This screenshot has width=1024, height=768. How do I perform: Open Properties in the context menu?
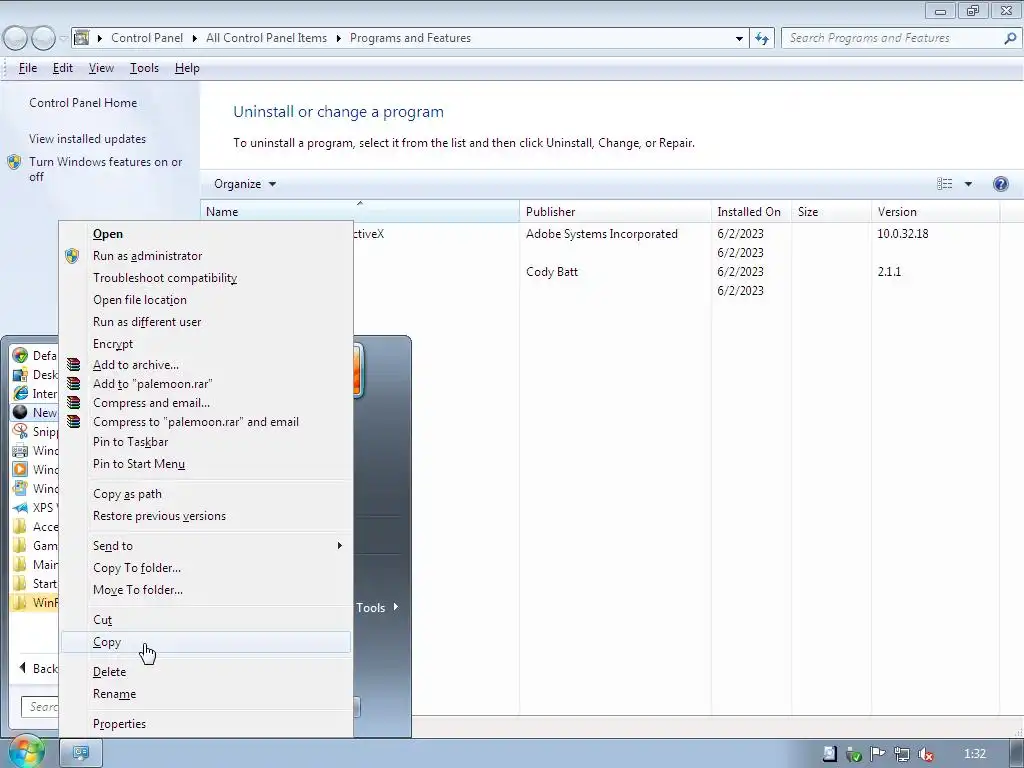click(x=206, y=724)
